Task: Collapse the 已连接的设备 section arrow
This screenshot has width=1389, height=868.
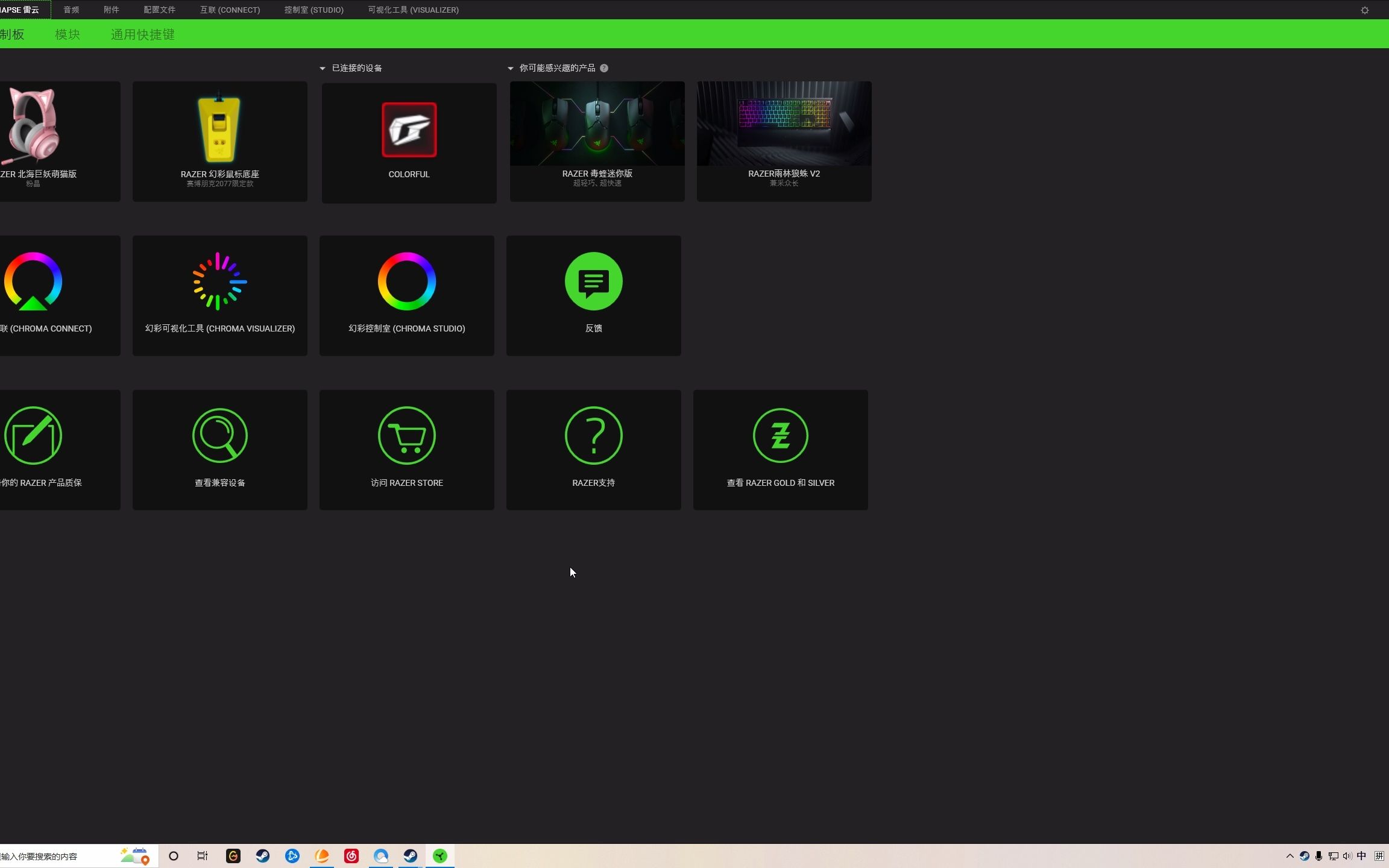Action: [x=323, y=68]
